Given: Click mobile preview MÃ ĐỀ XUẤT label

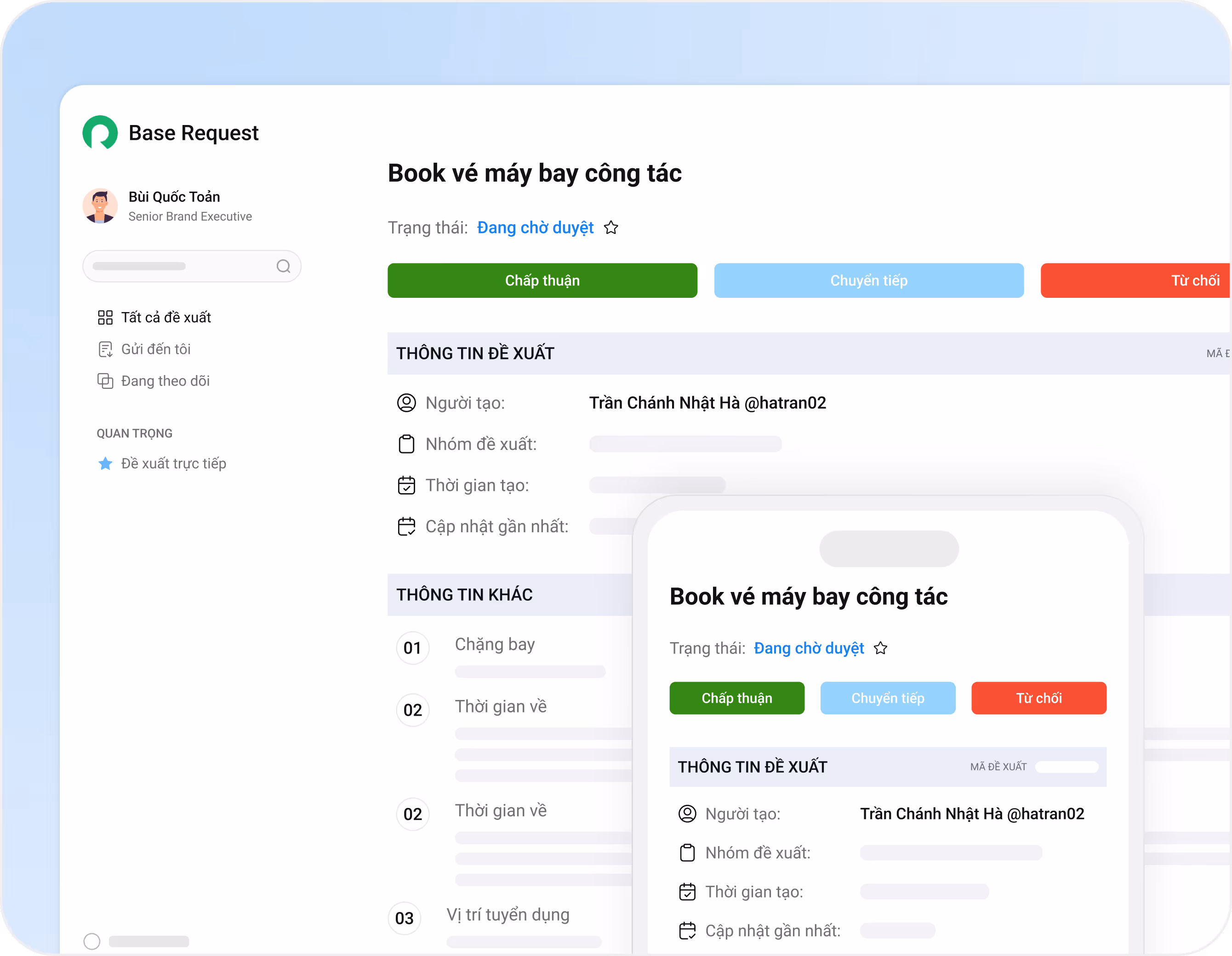Looking at the screenshot, I should click(998, 767).
